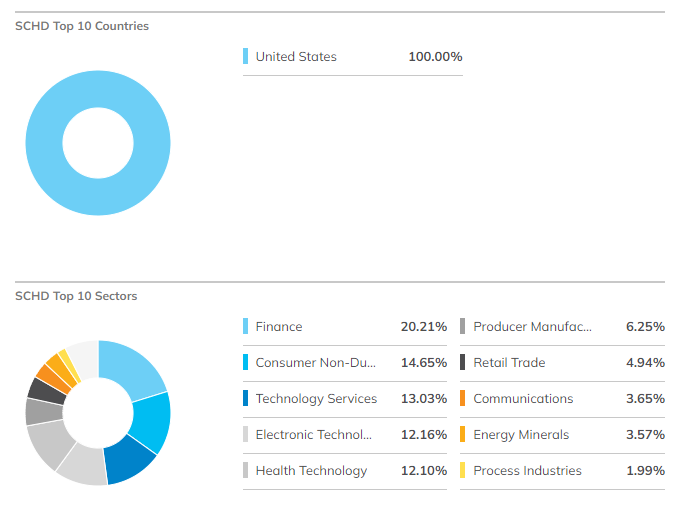Select the Producer Manufac... label
686x511 pixels.
tap(532, 327)
